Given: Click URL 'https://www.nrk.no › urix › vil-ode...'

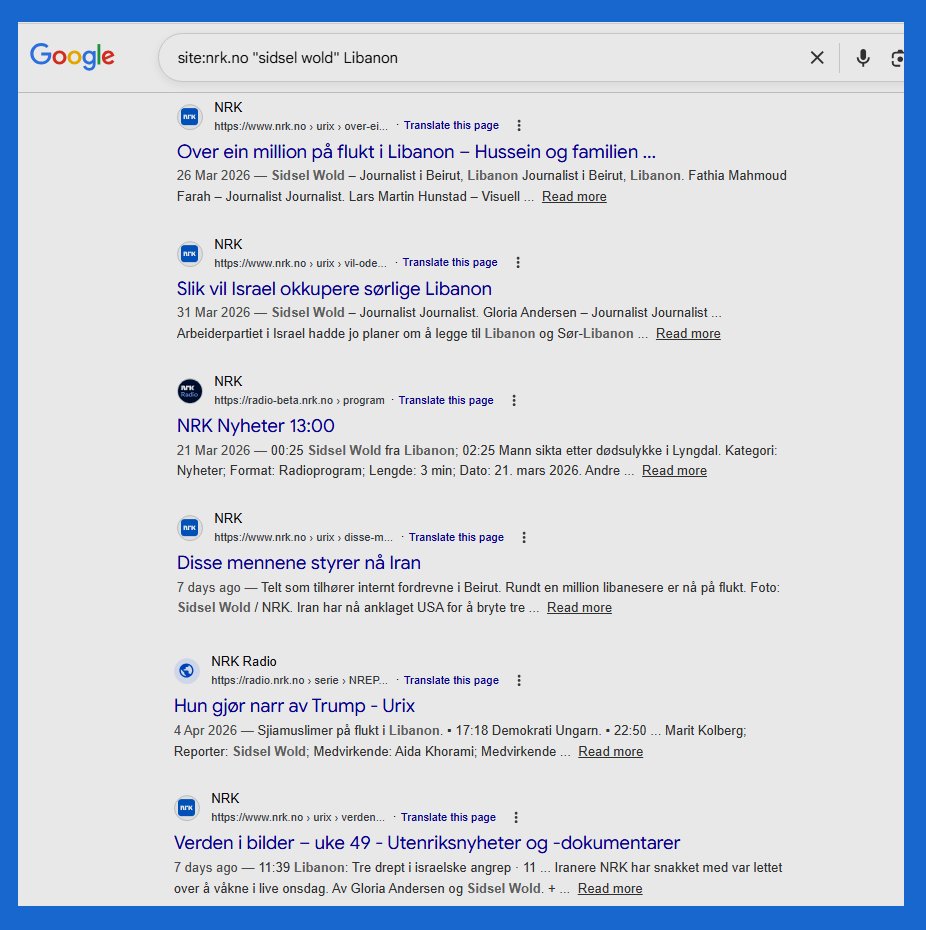Looking at the screenshot, I should coord(300,263).
